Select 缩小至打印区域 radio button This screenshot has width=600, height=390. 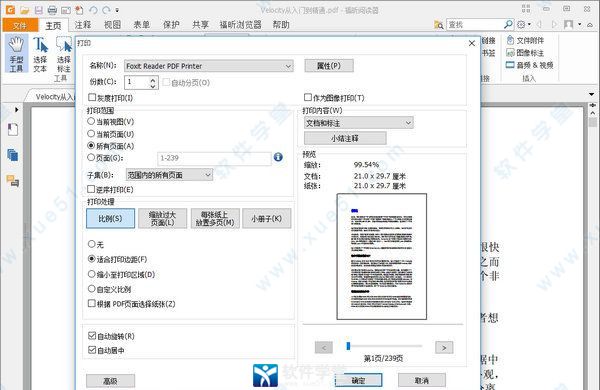click(91, 274)
